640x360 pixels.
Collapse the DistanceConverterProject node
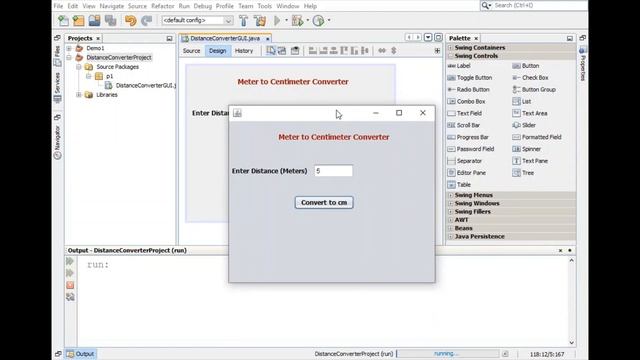coord(69,58)
